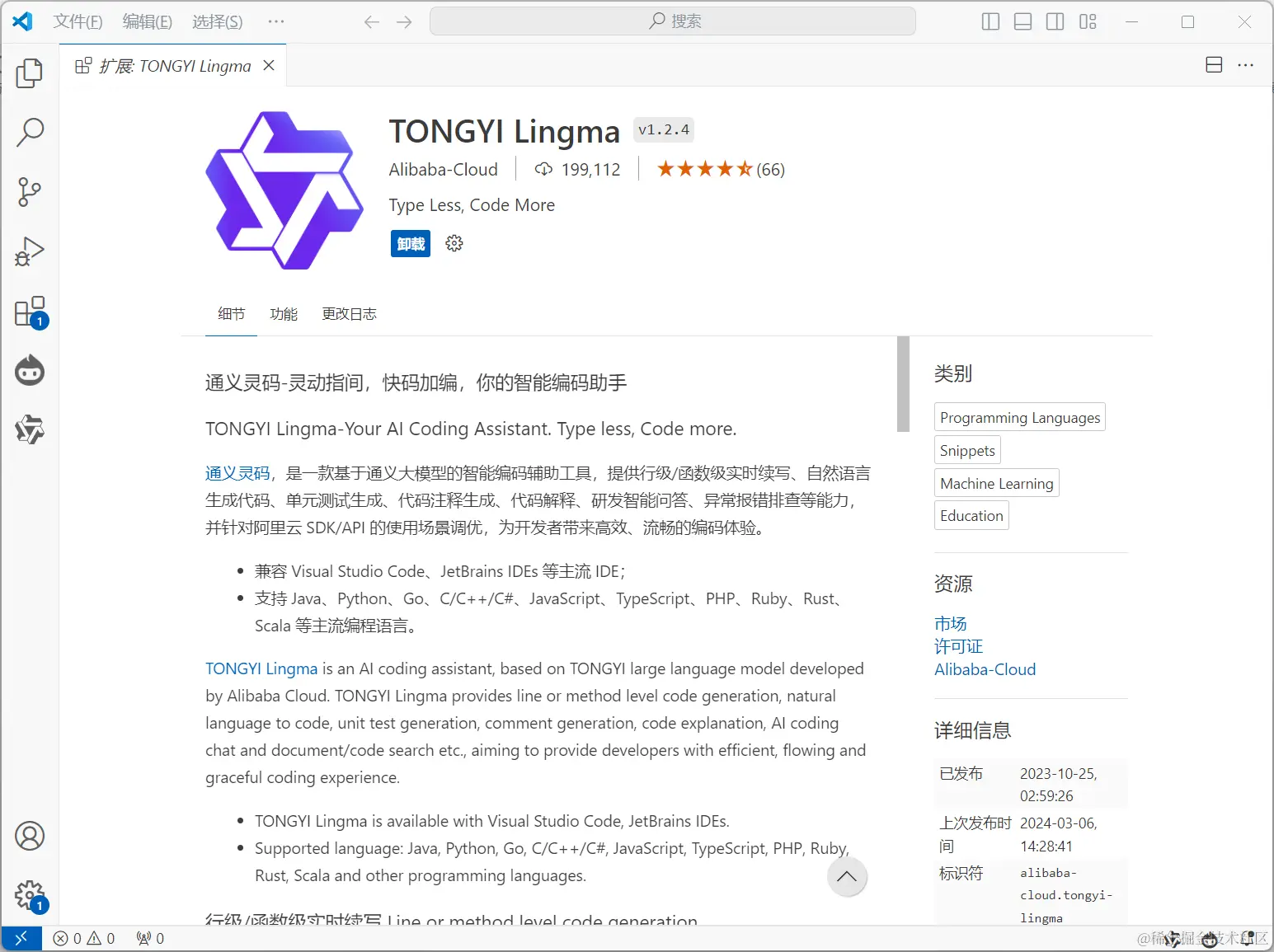Open the Search view in activity bar
This screenshot has width=1274, height=952.
coord(30,132)
